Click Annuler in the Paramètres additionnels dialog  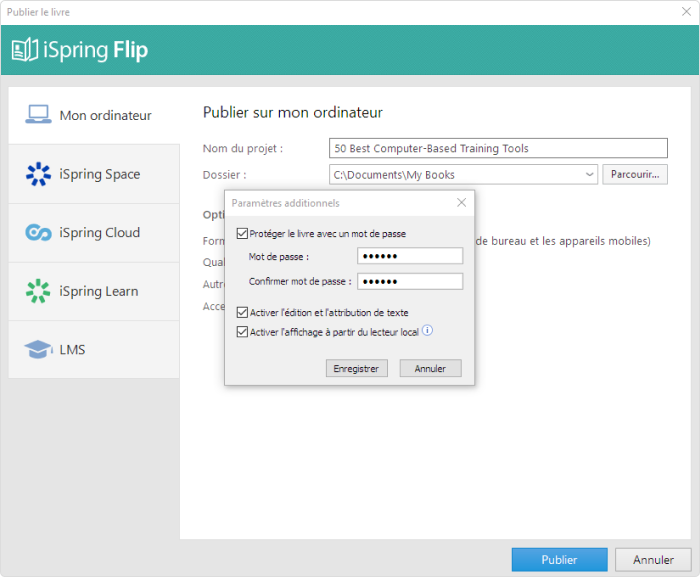click(x=430, y=368)
